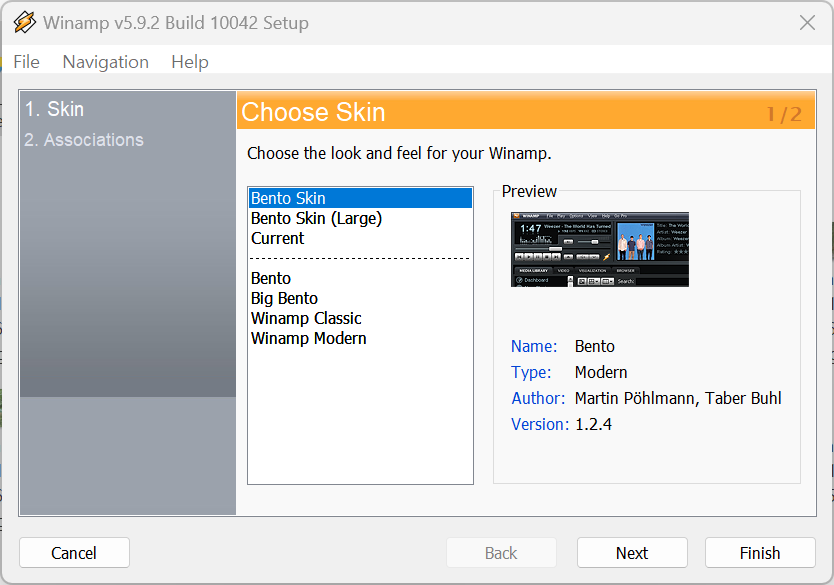The width and height of the screenshot is (834, 585).
Task: Click the skin preview thumbnail image
Action: click(x=599, y=249)
